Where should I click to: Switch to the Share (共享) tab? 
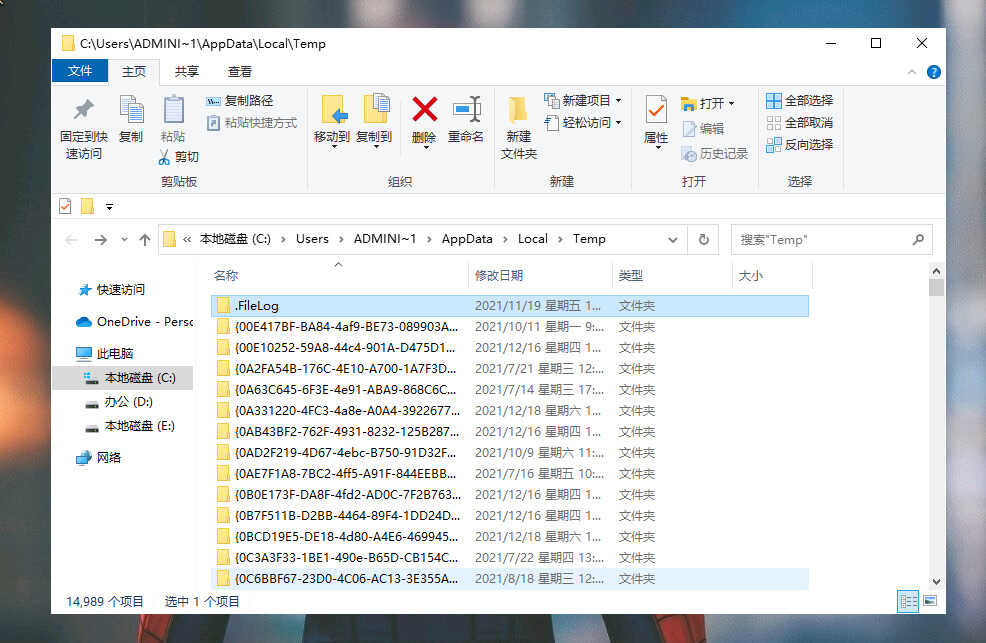click(x=186, y=72)
